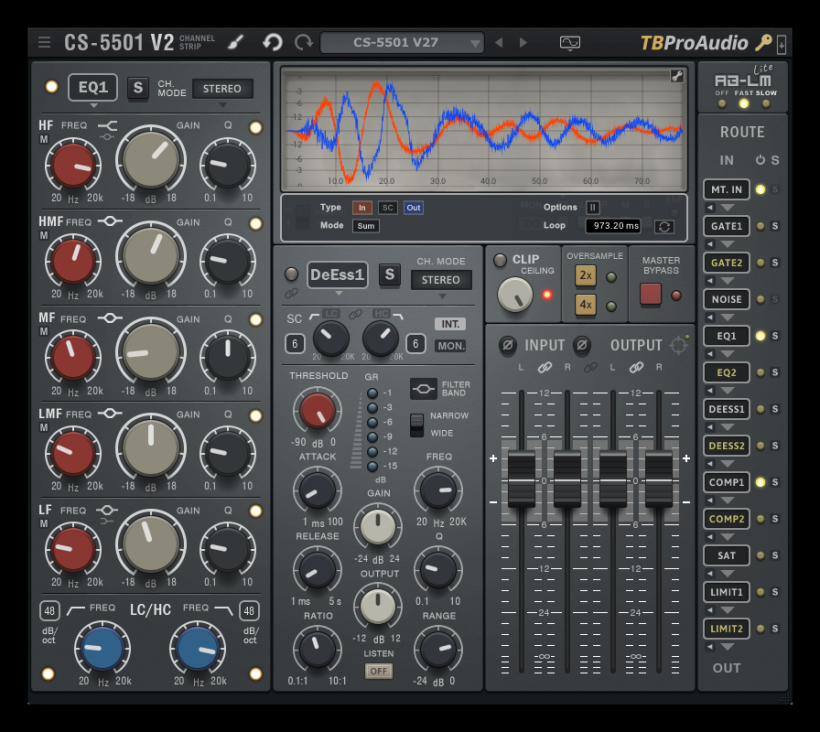Viewport: 820px width, 732px height.
Task: Open the hamburger menu in the top bar
Action: click(x=44, y=42)
